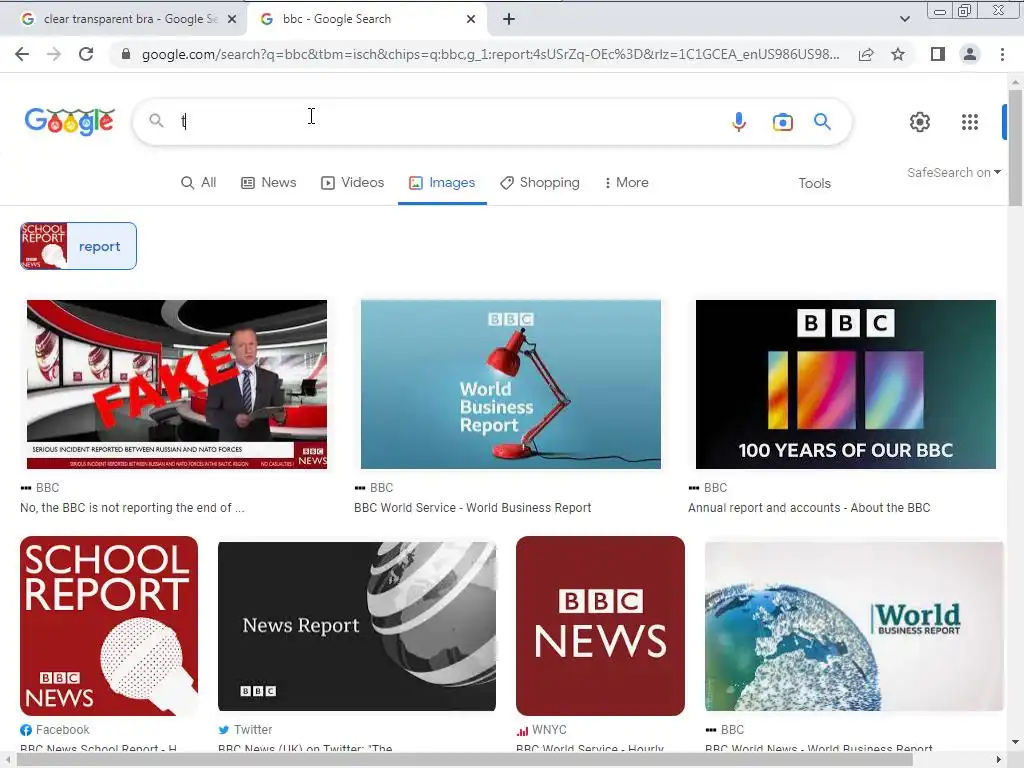Close the 'clear transparent bra' tab
The width and height of the screenshot is (1024, 768).
[232, 19]
